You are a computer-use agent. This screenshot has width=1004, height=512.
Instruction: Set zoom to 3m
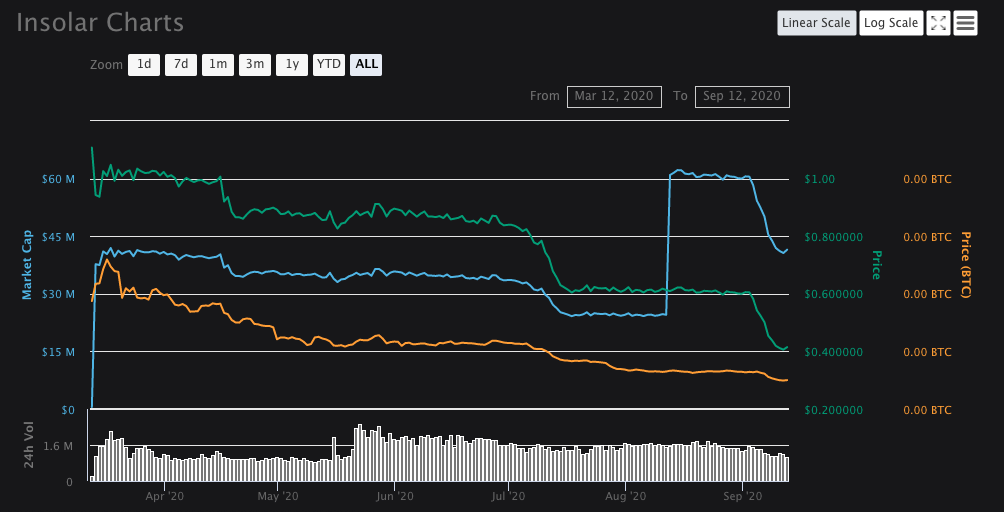[255, 65]
